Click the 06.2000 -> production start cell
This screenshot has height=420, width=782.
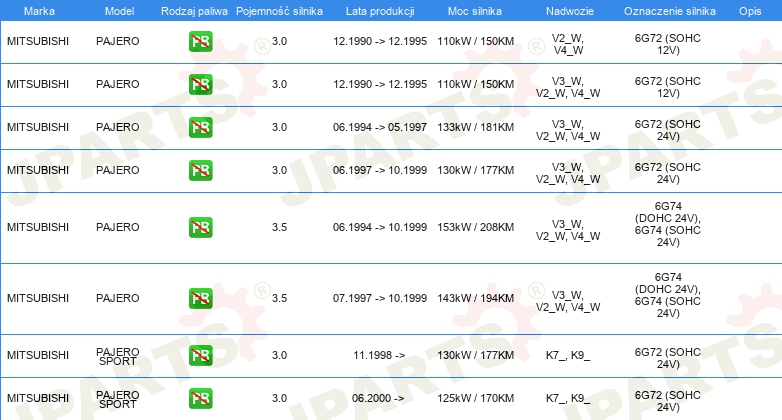pyautogui.click(x=378, y=398)
